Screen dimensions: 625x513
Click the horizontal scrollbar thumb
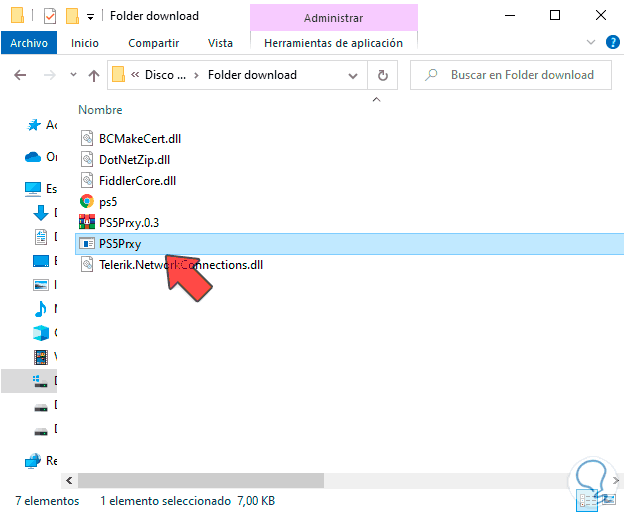201,480
